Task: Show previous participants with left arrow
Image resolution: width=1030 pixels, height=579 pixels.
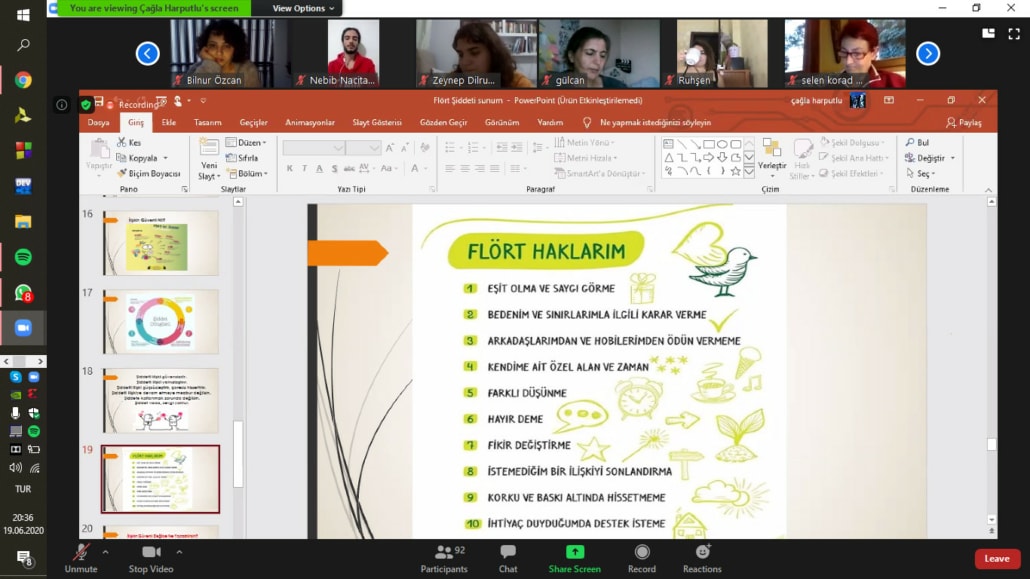Action: [148, 54]
